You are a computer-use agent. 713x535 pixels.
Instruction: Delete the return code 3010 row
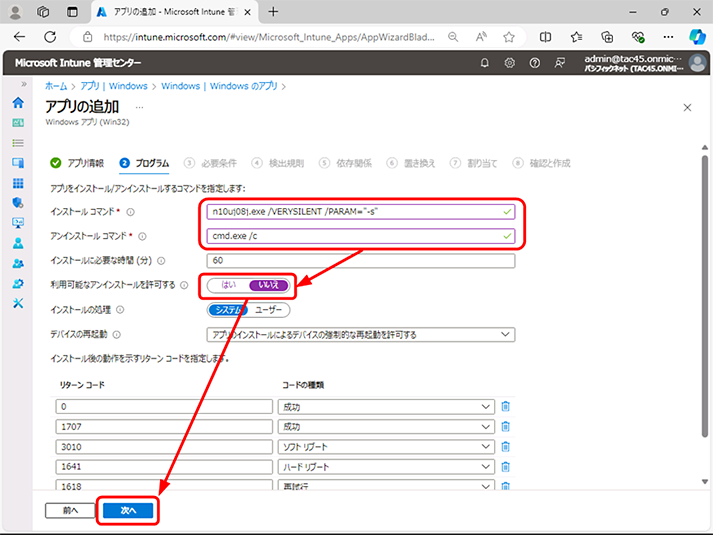pyautogui.click(x=505, y=446)
